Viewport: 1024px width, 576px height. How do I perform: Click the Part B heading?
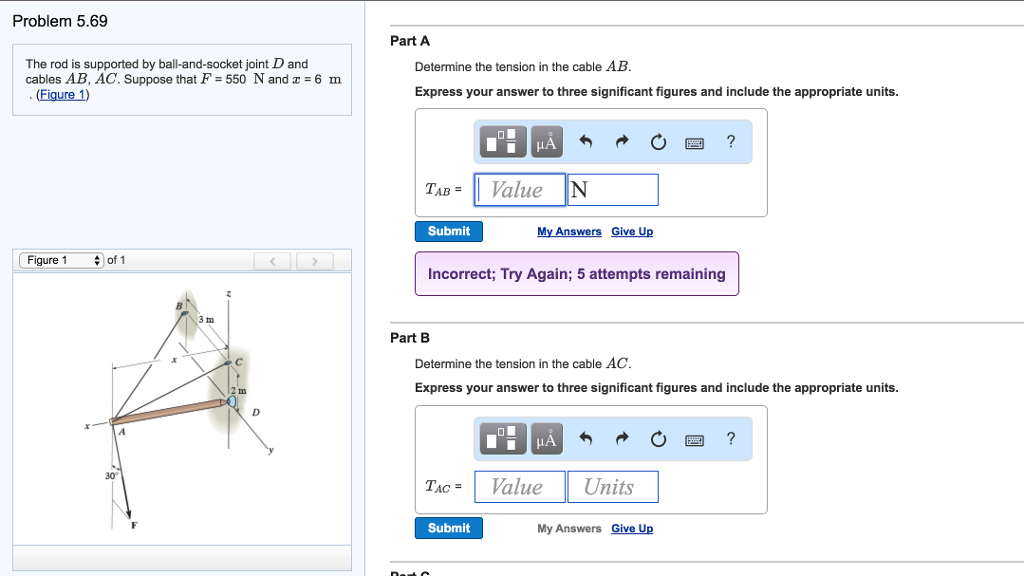[x=410, y=338]
